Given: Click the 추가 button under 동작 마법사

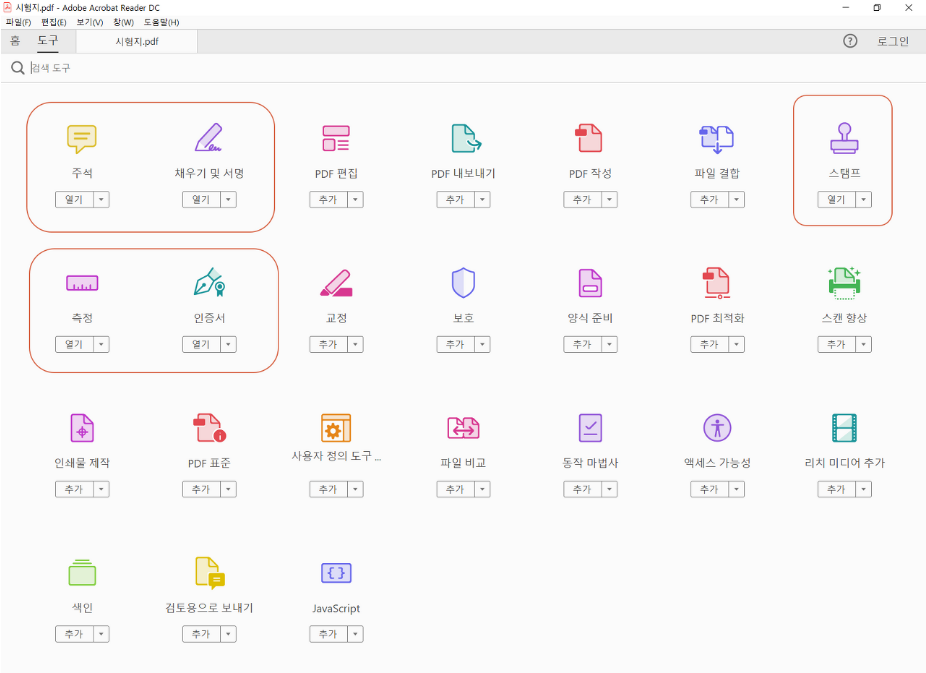Looking at the screenshot, I should pyautogui.click(x=583, y=489).
